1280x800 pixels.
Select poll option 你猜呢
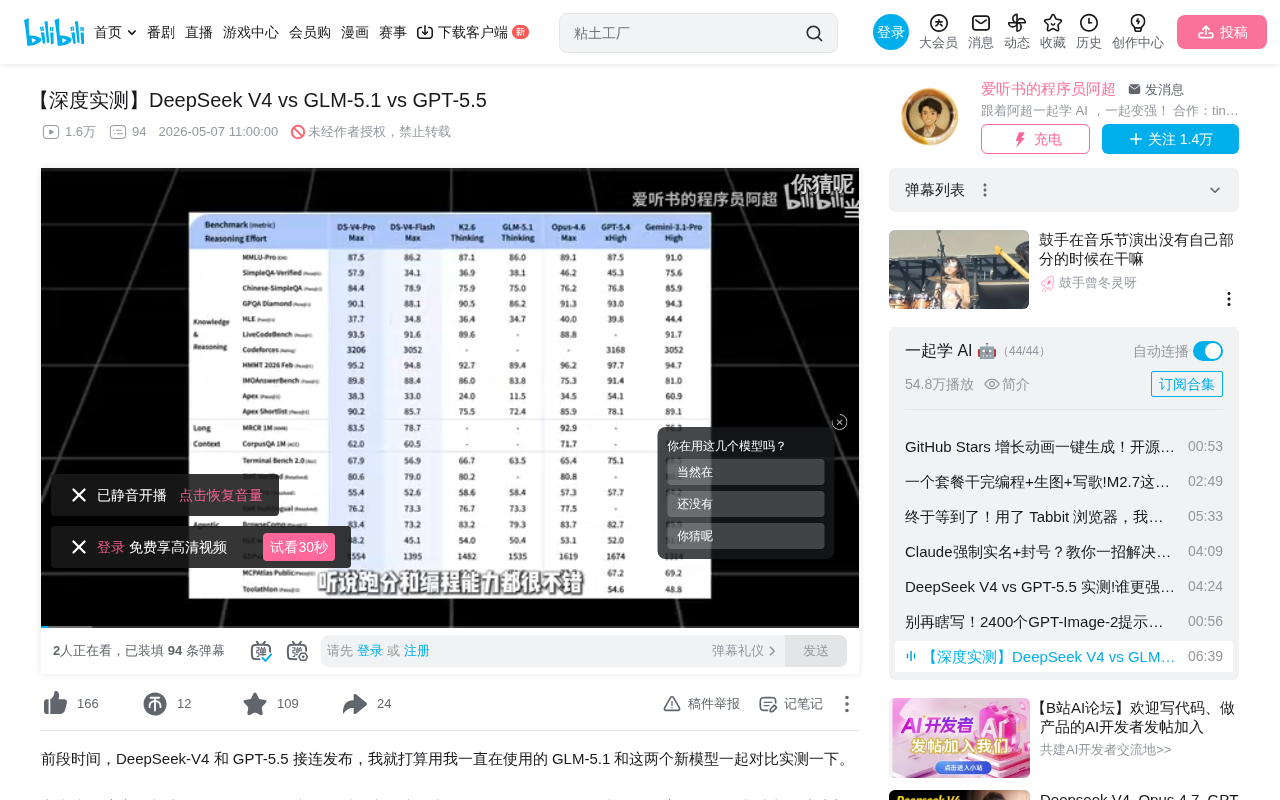(746, 536)
